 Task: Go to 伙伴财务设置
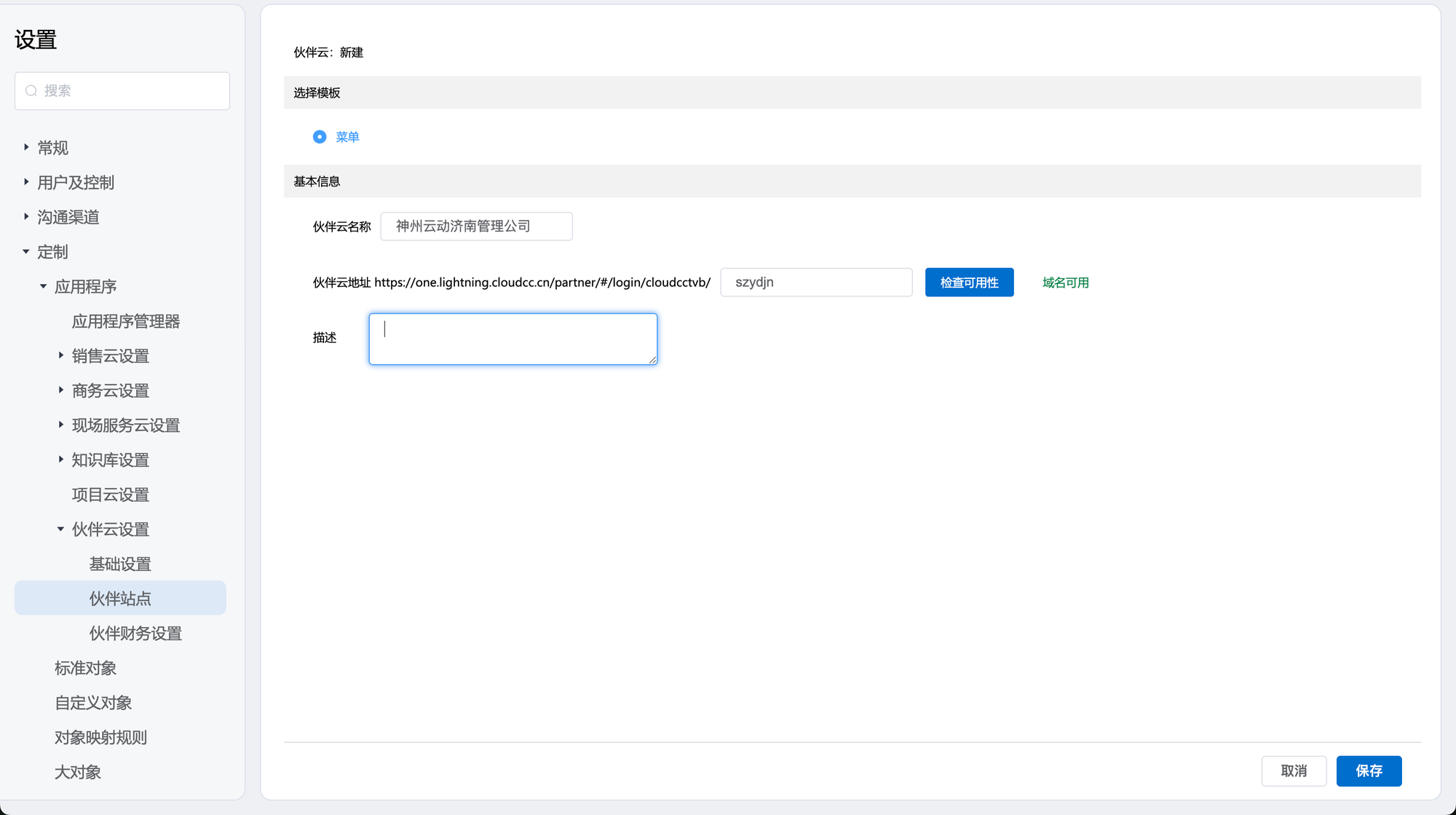tap(135, 633)
